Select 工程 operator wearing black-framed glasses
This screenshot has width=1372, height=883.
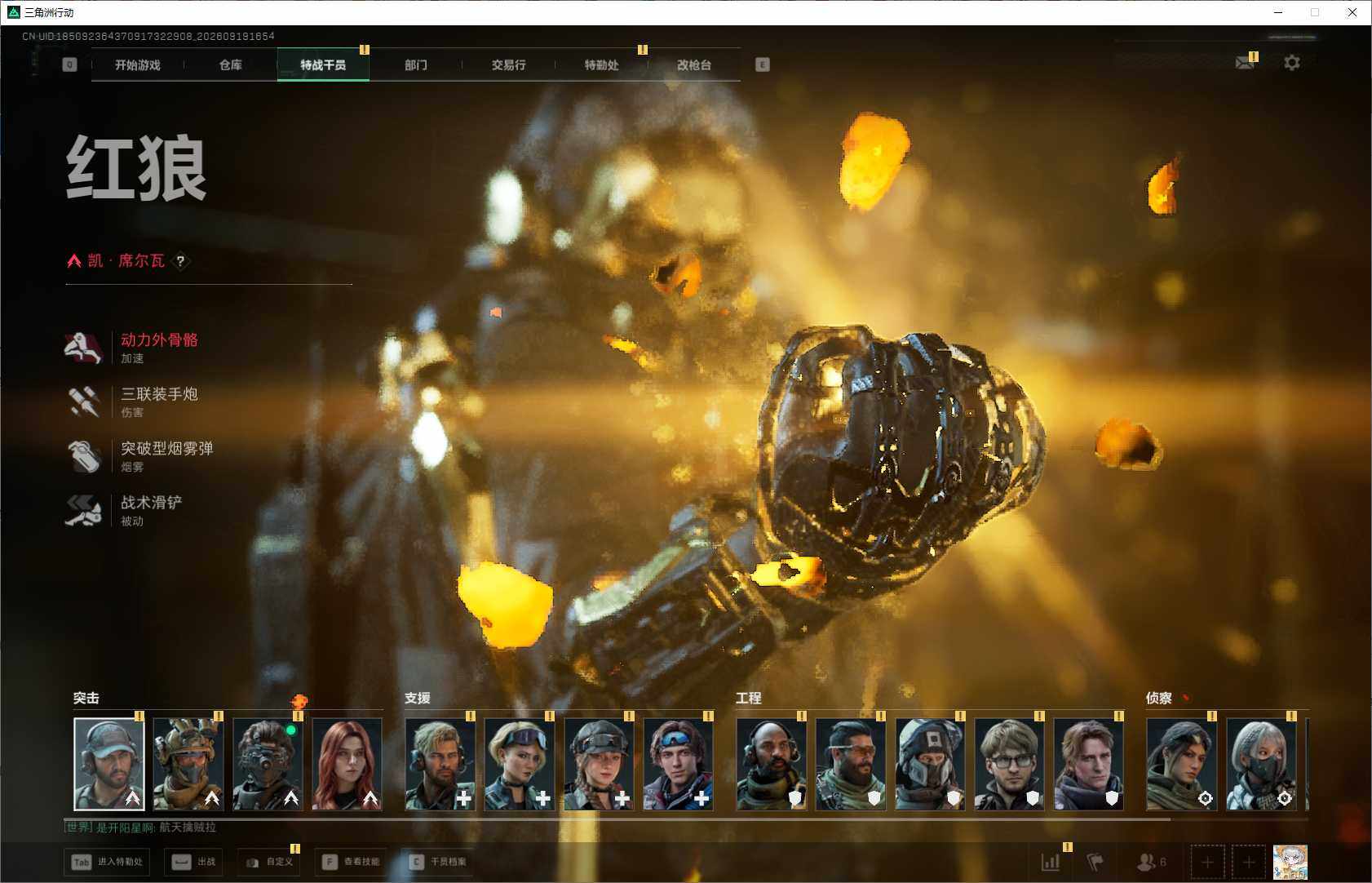(x=1009, y=764)
